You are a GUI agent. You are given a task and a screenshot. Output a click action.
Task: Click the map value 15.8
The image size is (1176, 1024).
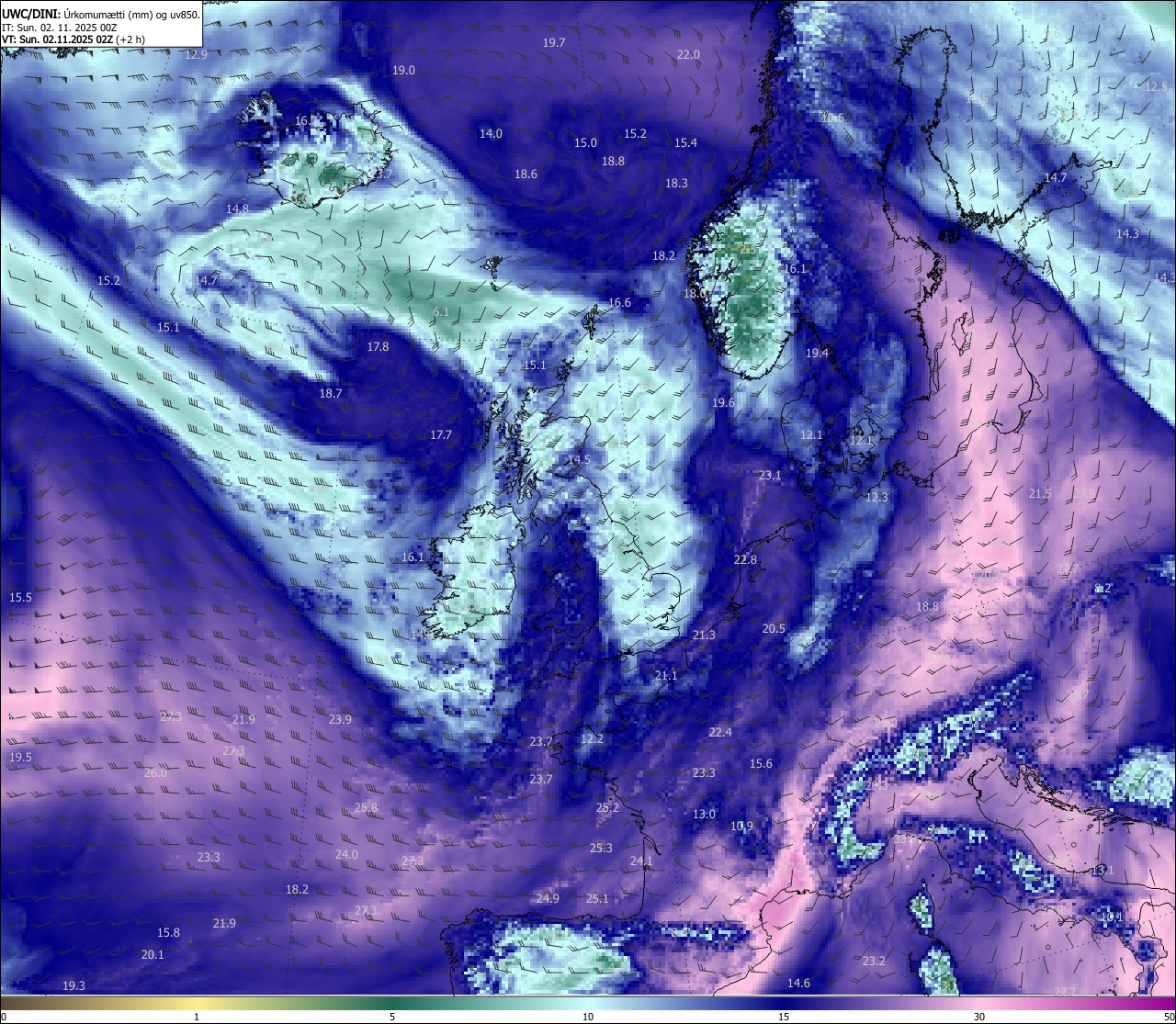click(168, 933)
